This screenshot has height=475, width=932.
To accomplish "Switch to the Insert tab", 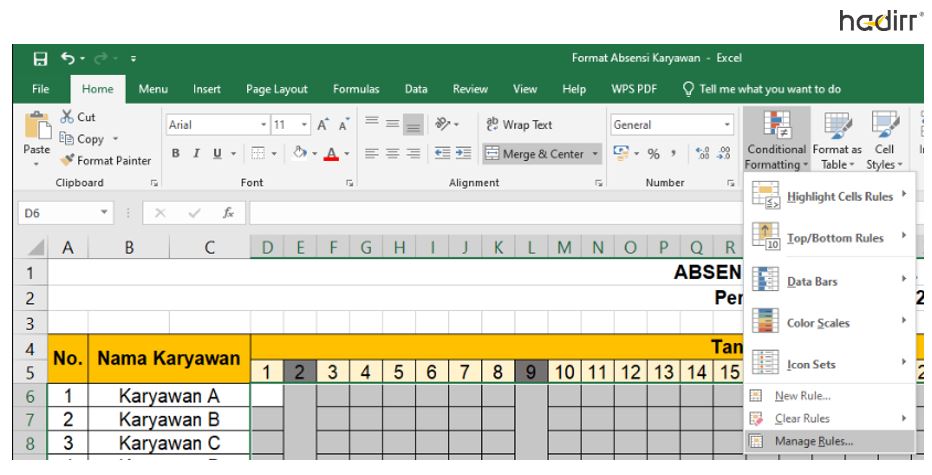I will click(207, 89).
